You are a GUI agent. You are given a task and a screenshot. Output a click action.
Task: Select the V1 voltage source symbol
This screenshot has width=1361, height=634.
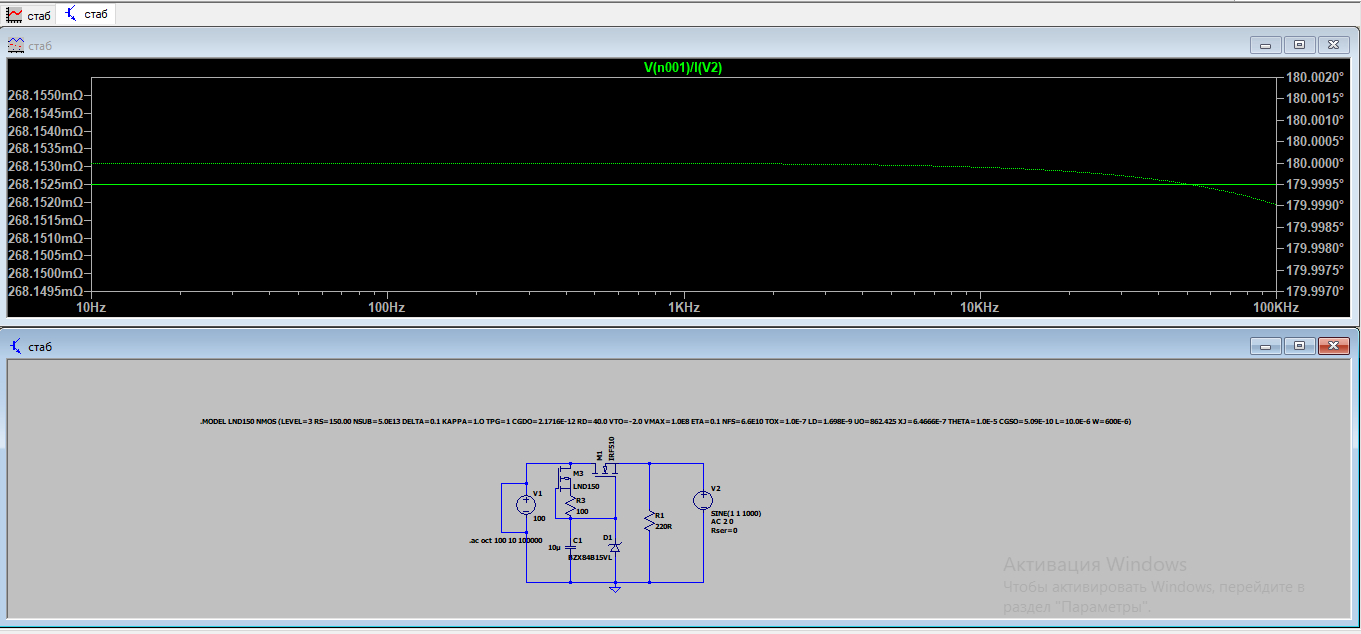(x=526, y=505)
